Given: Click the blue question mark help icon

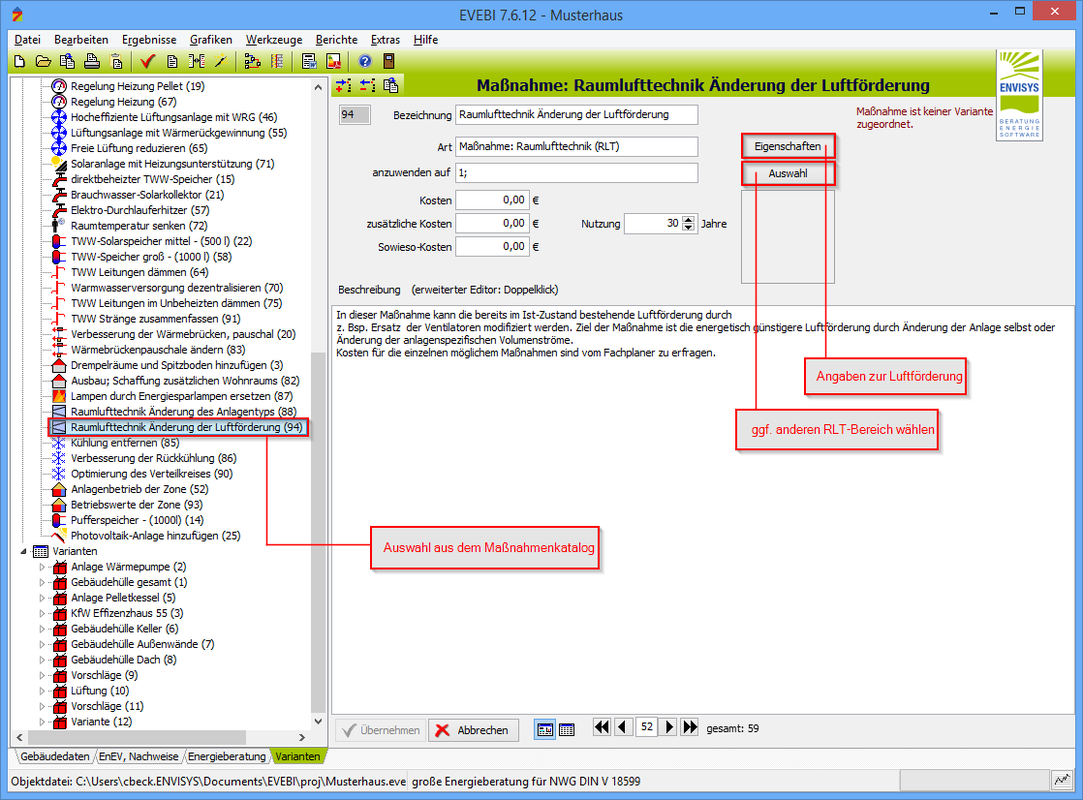Looking at the screenshot, I should (x=365, y=62).
